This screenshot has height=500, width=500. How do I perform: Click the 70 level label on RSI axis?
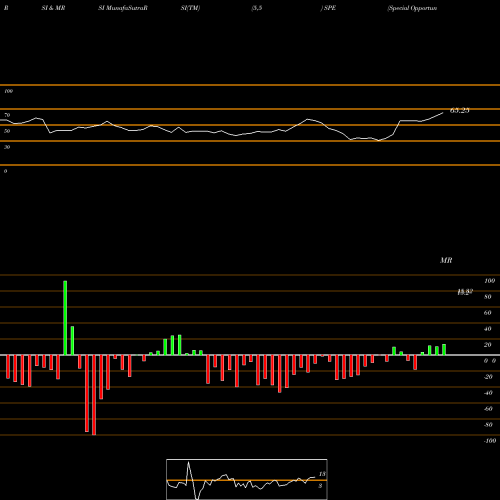pyautogui.click(x=7, y=115)
